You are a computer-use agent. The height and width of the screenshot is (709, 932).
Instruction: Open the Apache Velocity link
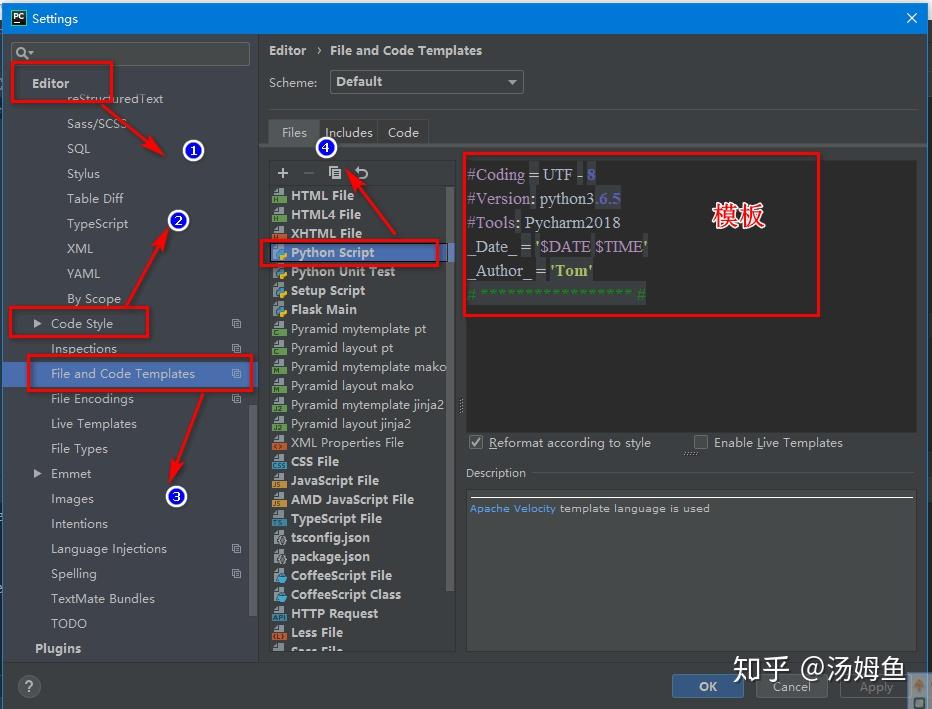click(x=512, y=509)
